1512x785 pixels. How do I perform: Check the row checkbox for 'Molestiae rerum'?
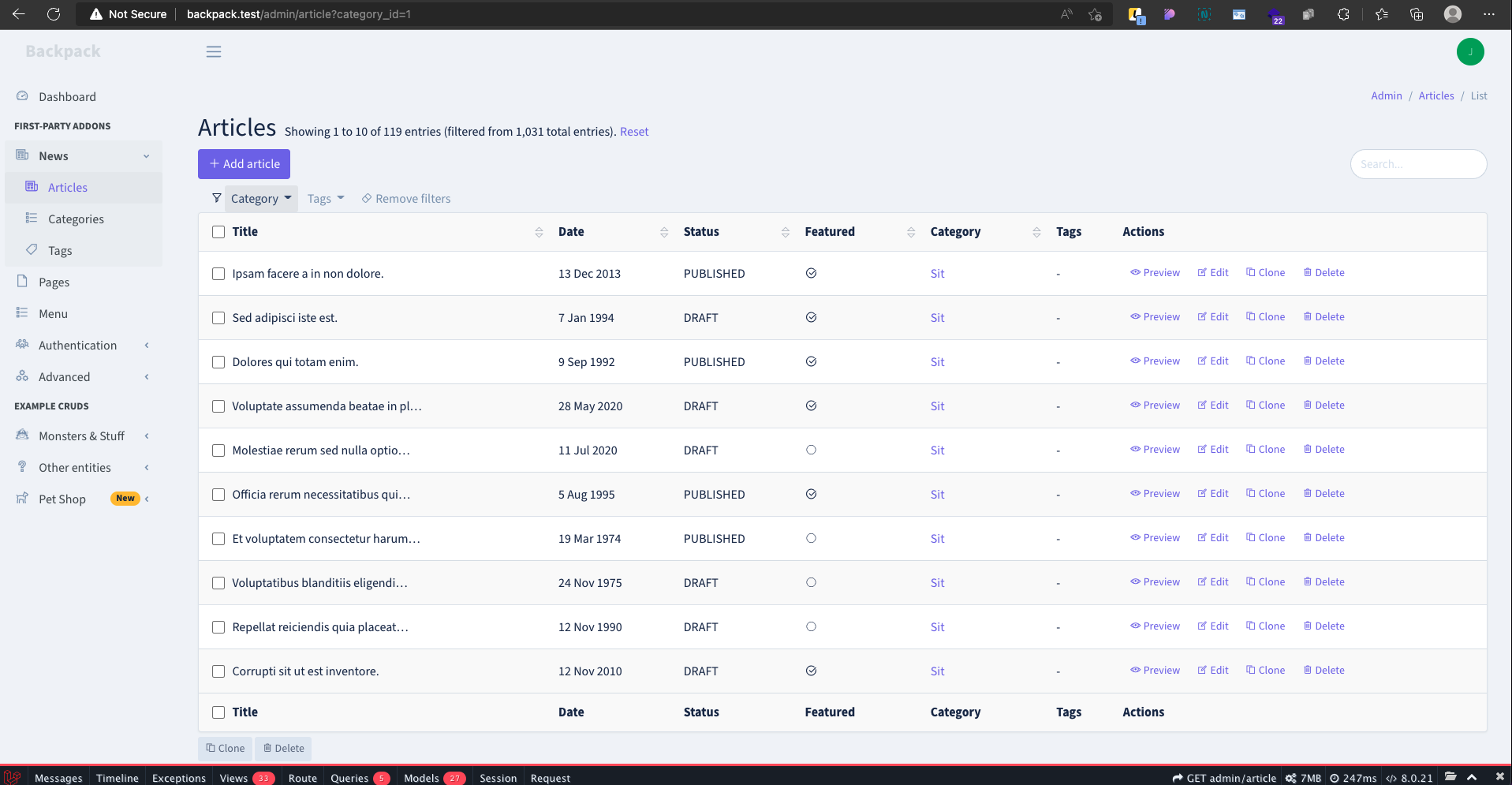pos(218,450)
